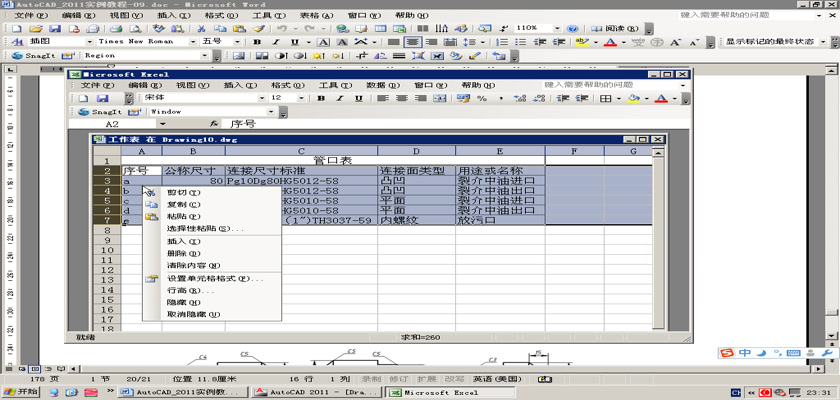Image resolution: width=840 pixels, height=400 pixels.
Task: Click the Word increase indent icon
Action: (x=559, y=42)
